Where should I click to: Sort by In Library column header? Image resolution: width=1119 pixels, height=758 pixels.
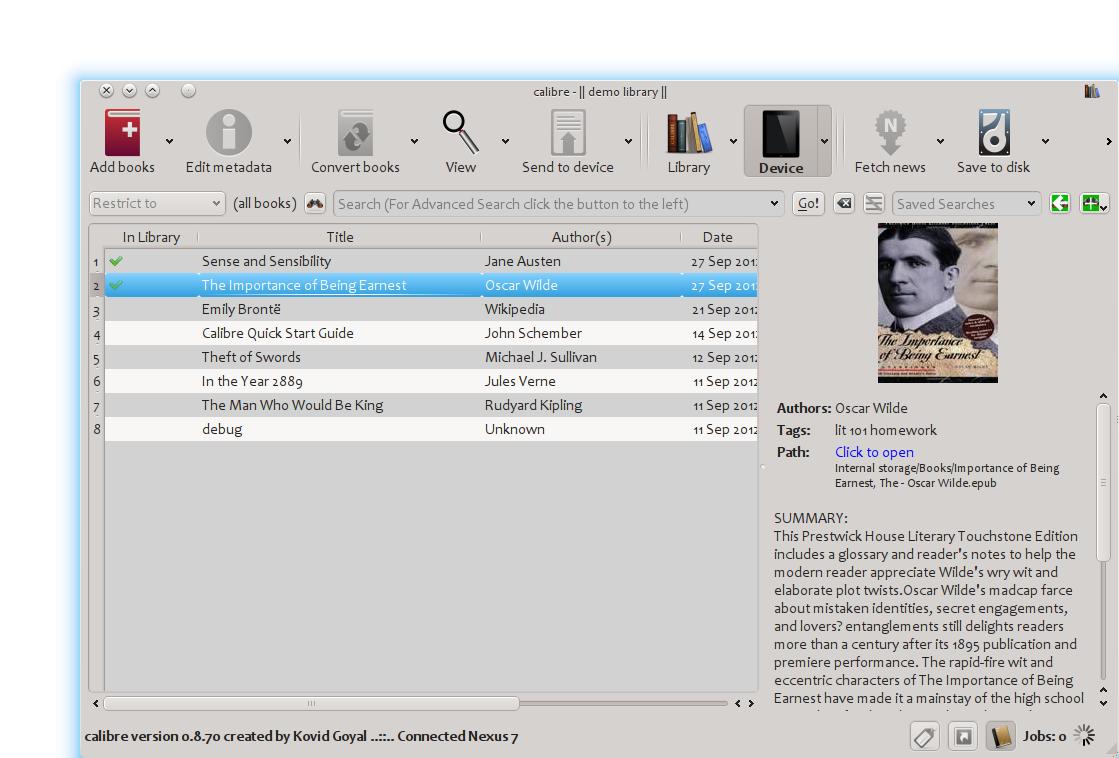151,237
